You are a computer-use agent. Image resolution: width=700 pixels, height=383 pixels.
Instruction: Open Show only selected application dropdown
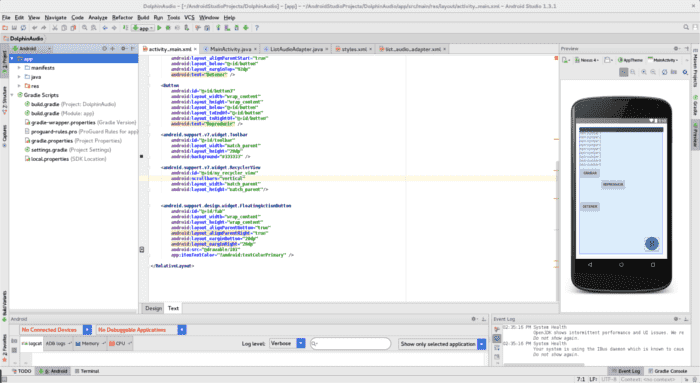tap(442, 344)
